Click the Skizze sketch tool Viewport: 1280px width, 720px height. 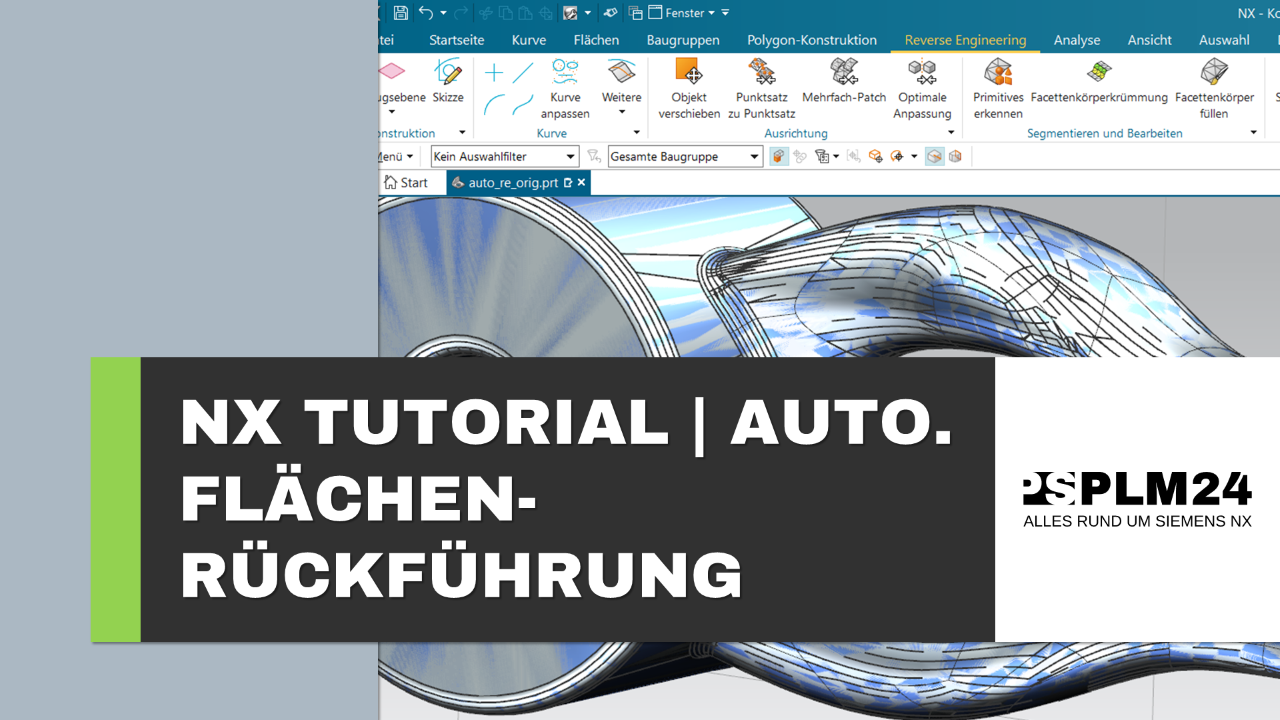click(448, 82)
